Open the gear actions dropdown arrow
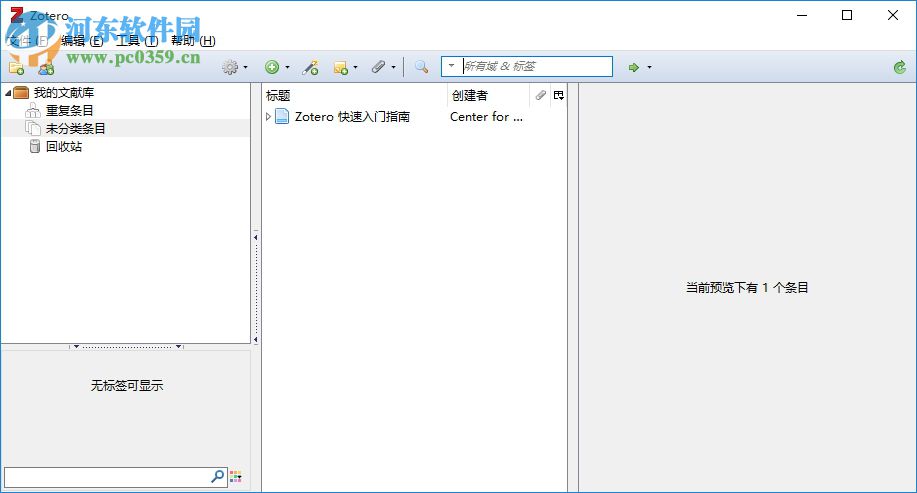 click(245, 67)
